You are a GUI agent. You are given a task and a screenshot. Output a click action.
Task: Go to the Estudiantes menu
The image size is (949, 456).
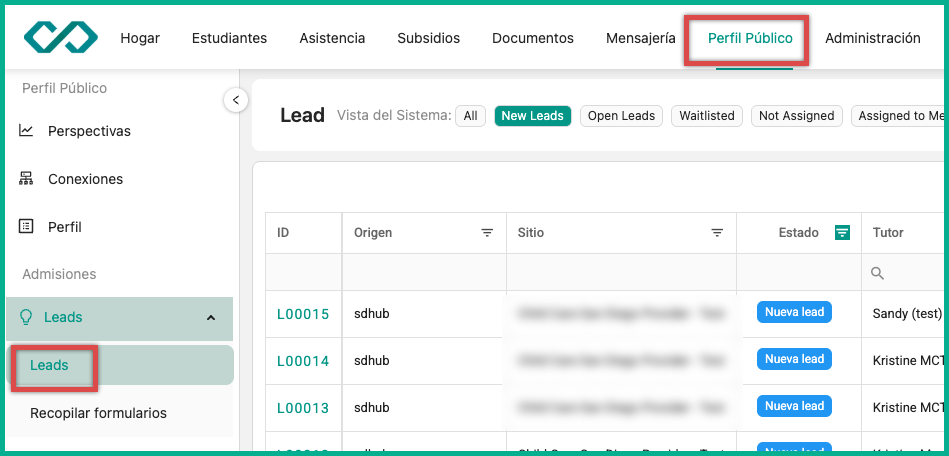(x=229, y=38)
